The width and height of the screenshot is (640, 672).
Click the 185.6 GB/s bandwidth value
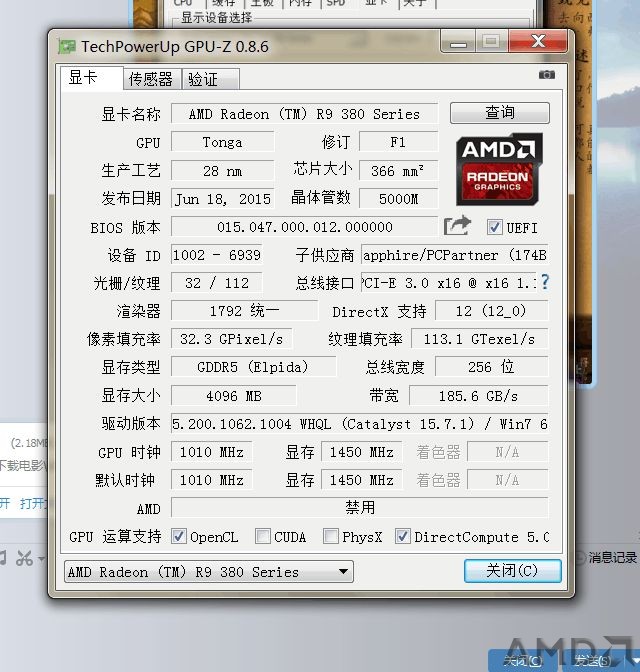coord(479,396)
